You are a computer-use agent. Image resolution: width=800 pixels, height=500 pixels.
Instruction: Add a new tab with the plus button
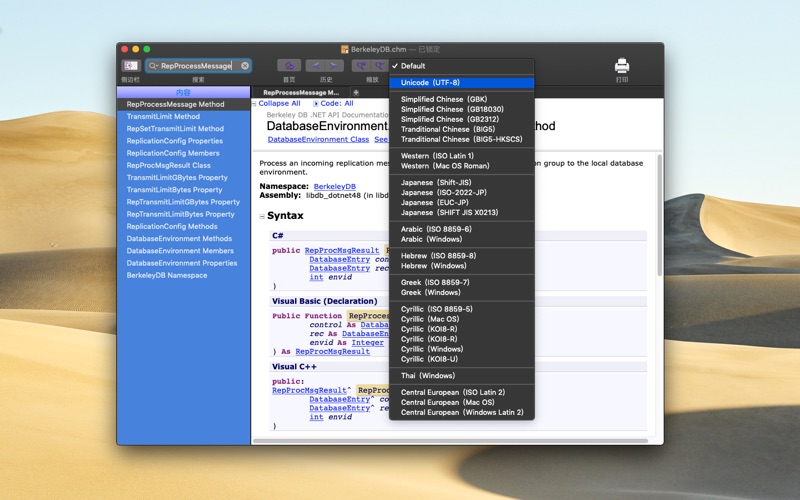pyautogui.click(x=356, y=92)
